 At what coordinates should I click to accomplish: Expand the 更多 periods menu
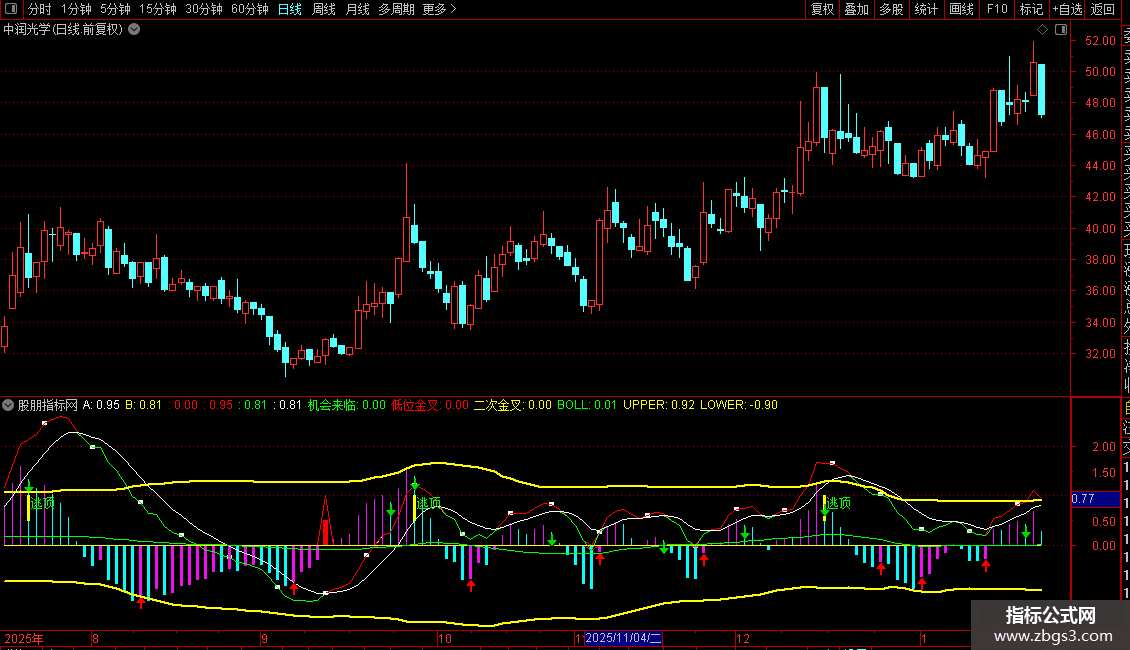click(440, 9)
